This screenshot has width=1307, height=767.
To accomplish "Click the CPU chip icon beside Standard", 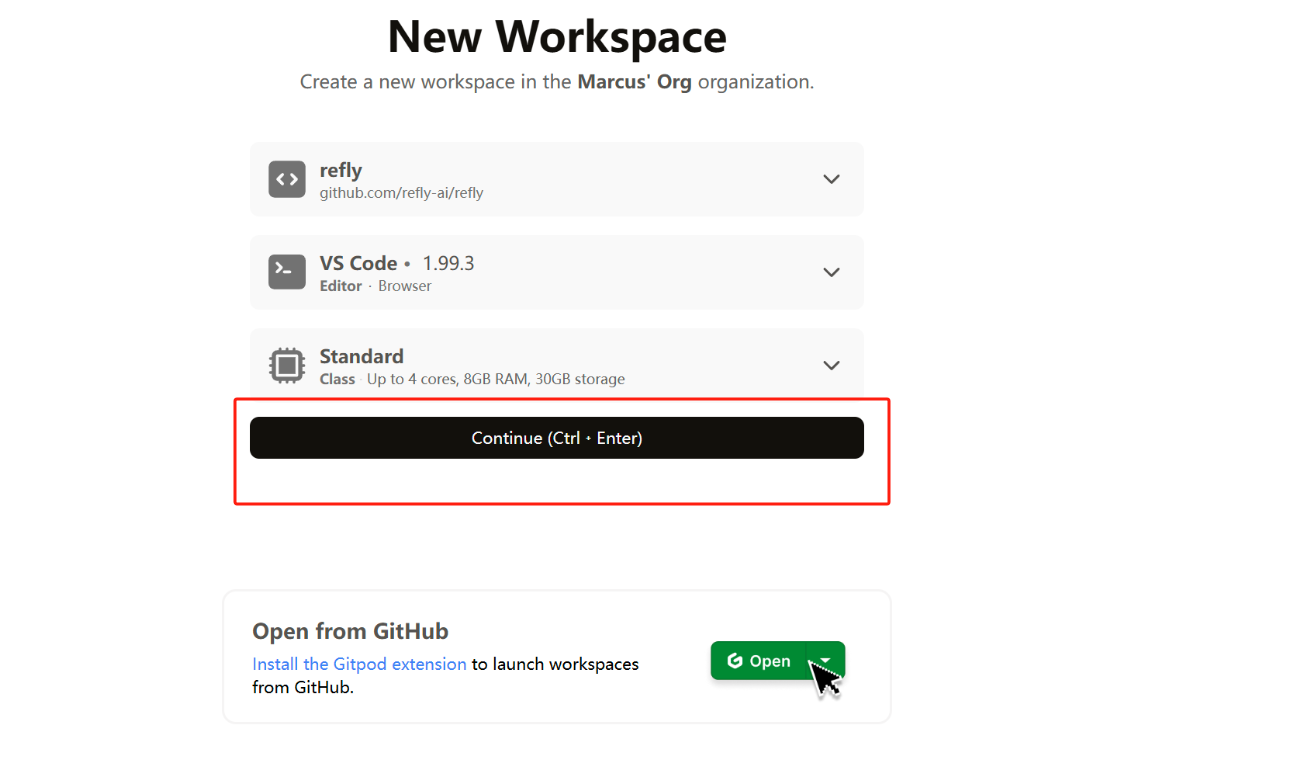I will [287, 366].
